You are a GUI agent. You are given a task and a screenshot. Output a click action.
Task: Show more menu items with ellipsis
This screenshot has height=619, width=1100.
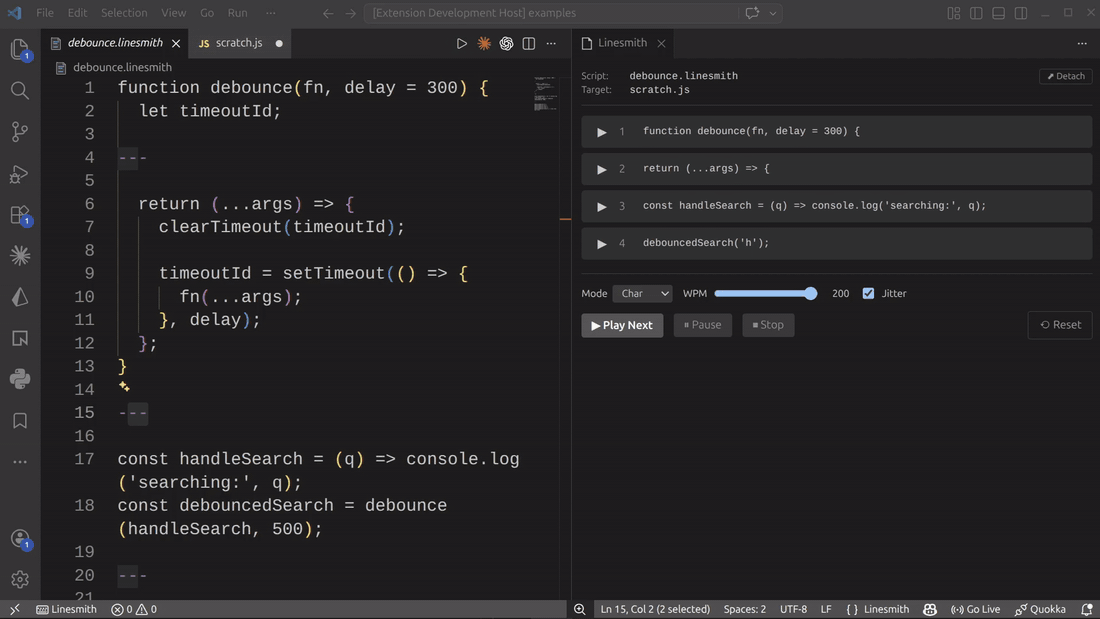click(x=271, y=13)
